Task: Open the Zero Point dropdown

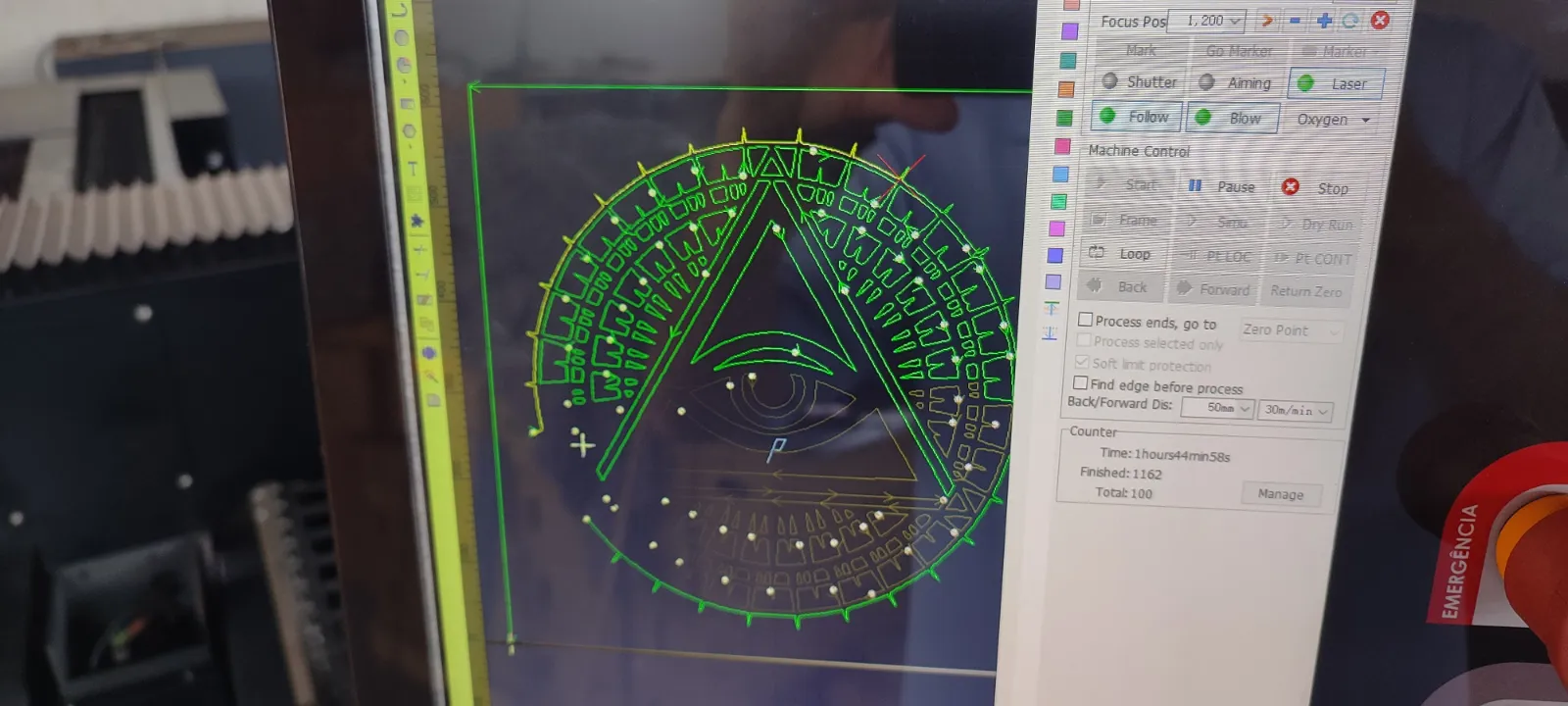Action: (1291, 330)
